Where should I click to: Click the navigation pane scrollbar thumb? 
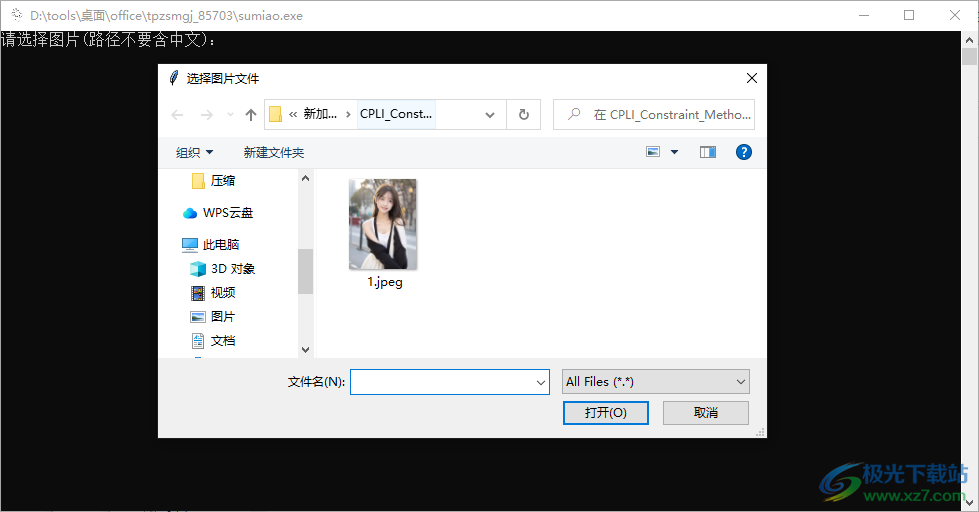pos(305,271)
